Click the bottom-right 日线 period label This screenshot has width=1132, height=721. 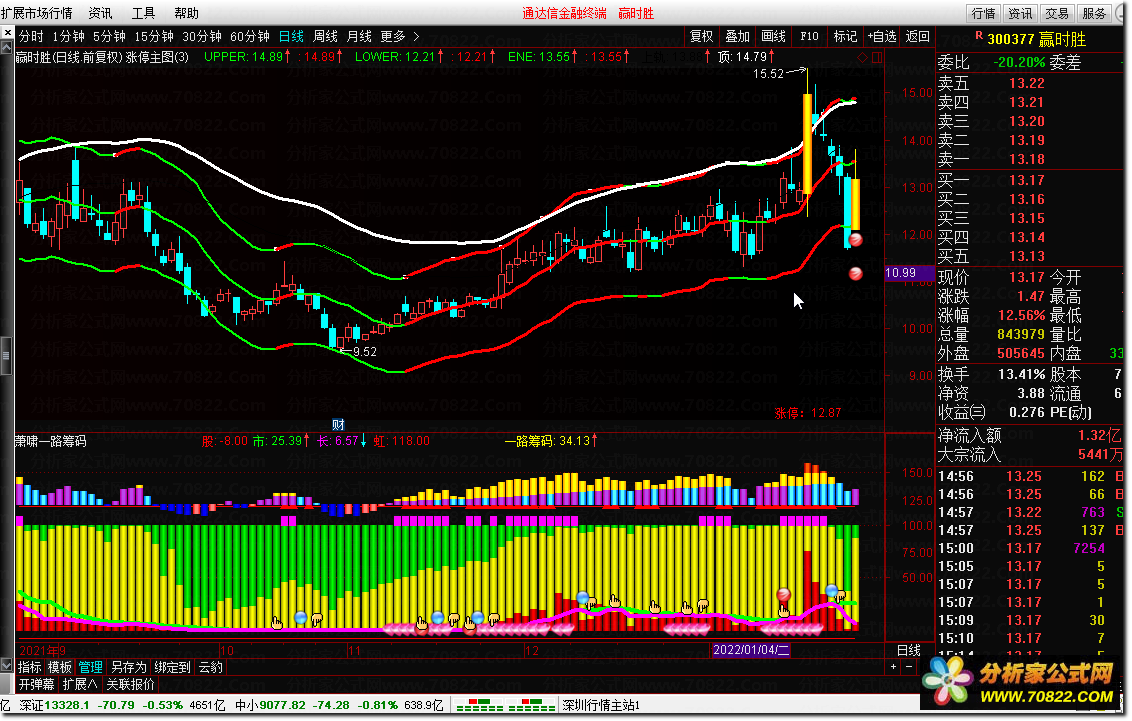[909, 650]
